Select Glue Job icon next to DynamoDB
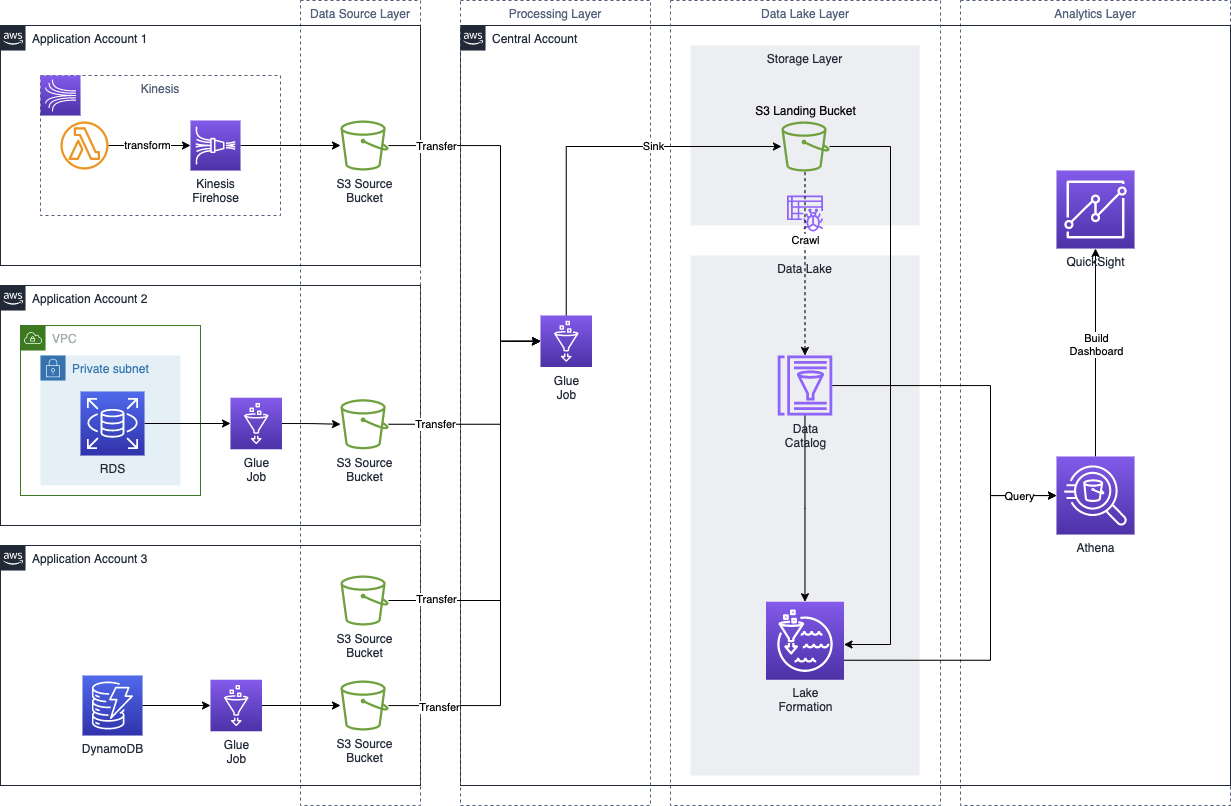 point(236,705)
